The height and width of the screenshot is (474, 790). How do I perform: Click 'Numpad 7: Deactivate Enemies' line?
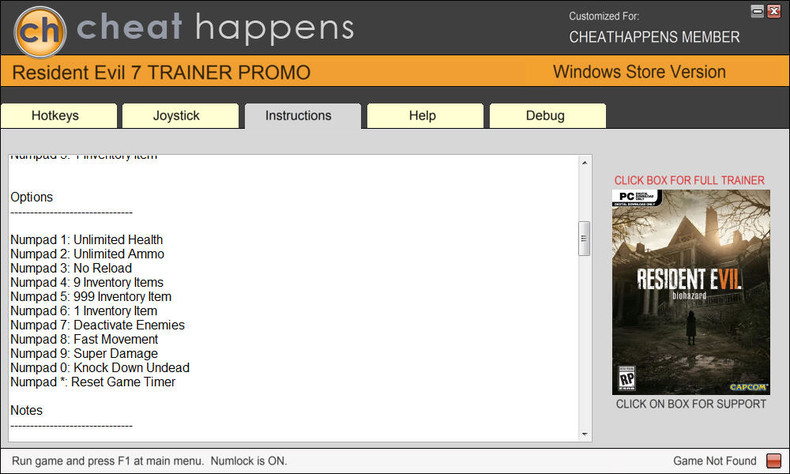(97, 325)
